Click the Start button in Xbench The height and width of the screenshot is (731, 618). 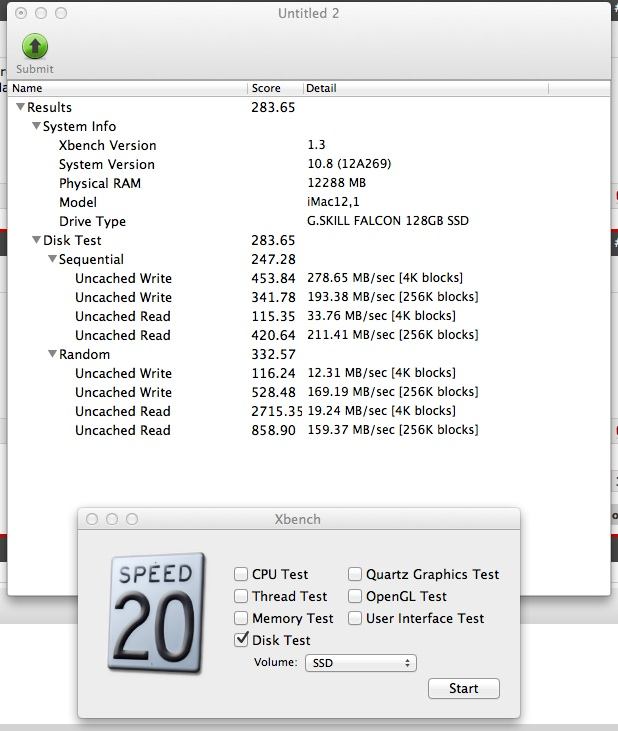click(464, 688)
